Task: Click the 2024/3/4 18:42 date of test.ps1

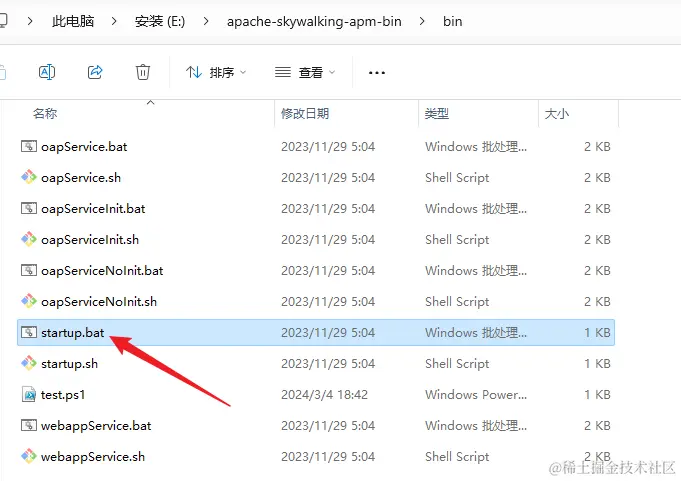Action: 324,395
